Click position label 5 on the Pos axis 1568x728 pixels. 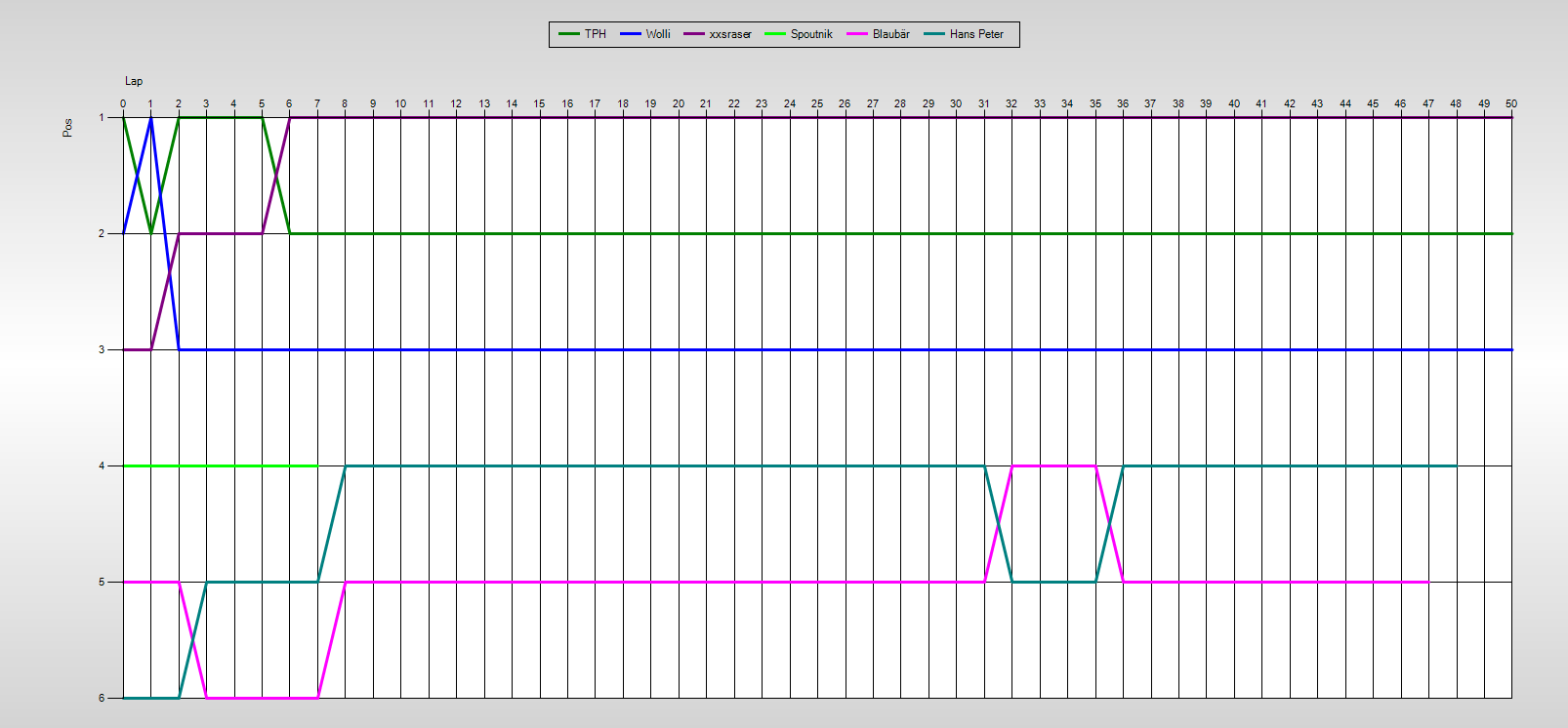click(x=102, y=582)
